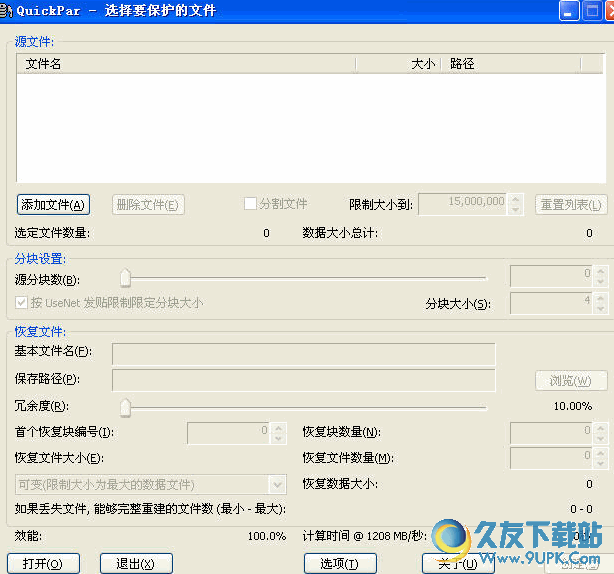Increase 首个恢复块编号 with up arrow

pos(278,428)
